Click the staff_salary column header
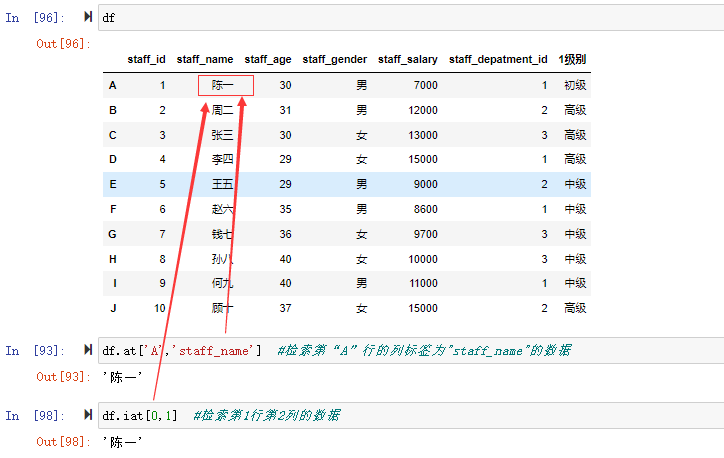The image size is (724, 458). click(x=407, y=60)
